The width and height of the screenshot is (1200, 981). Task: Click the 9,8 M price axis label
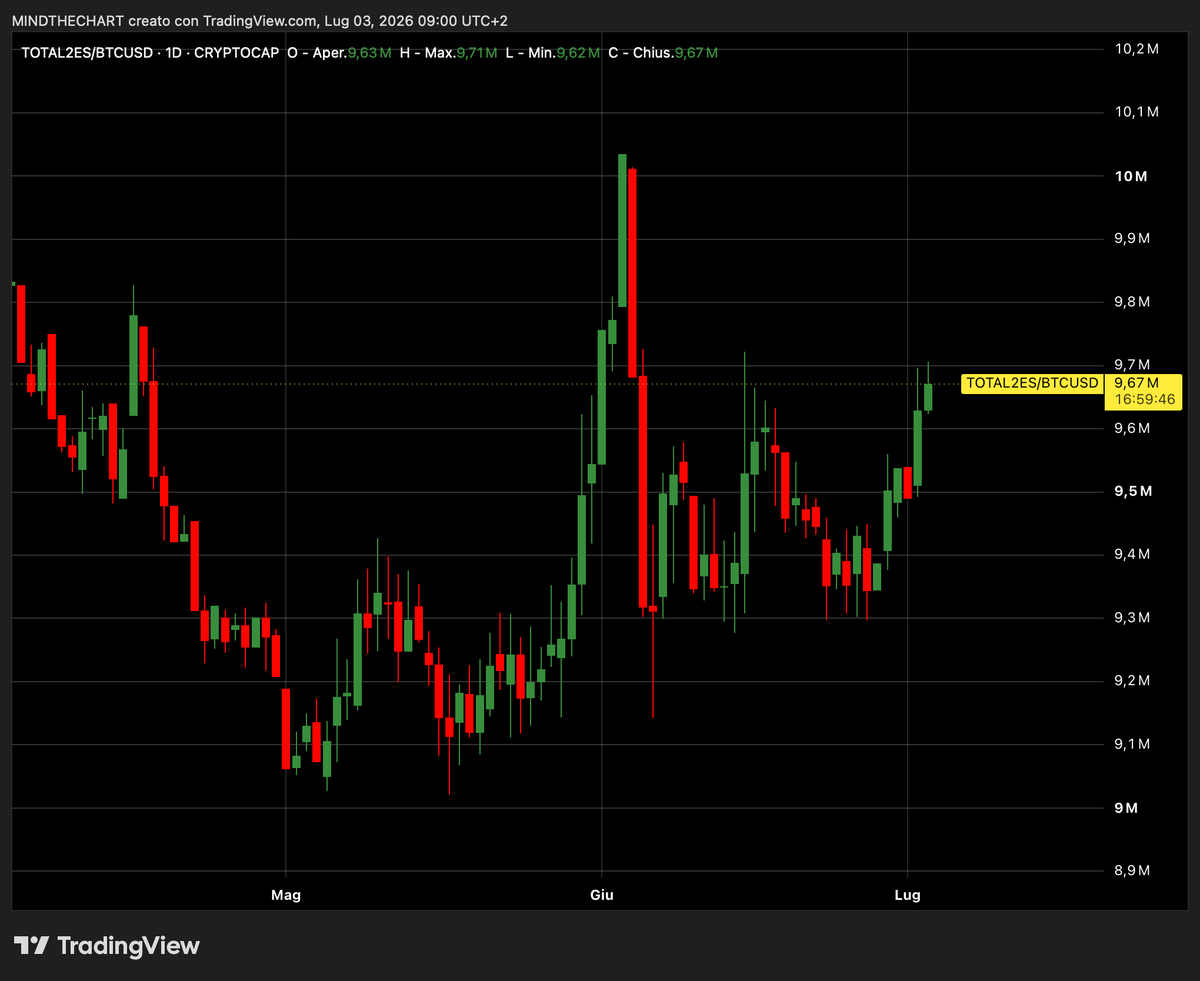(x=1132, y=302)
